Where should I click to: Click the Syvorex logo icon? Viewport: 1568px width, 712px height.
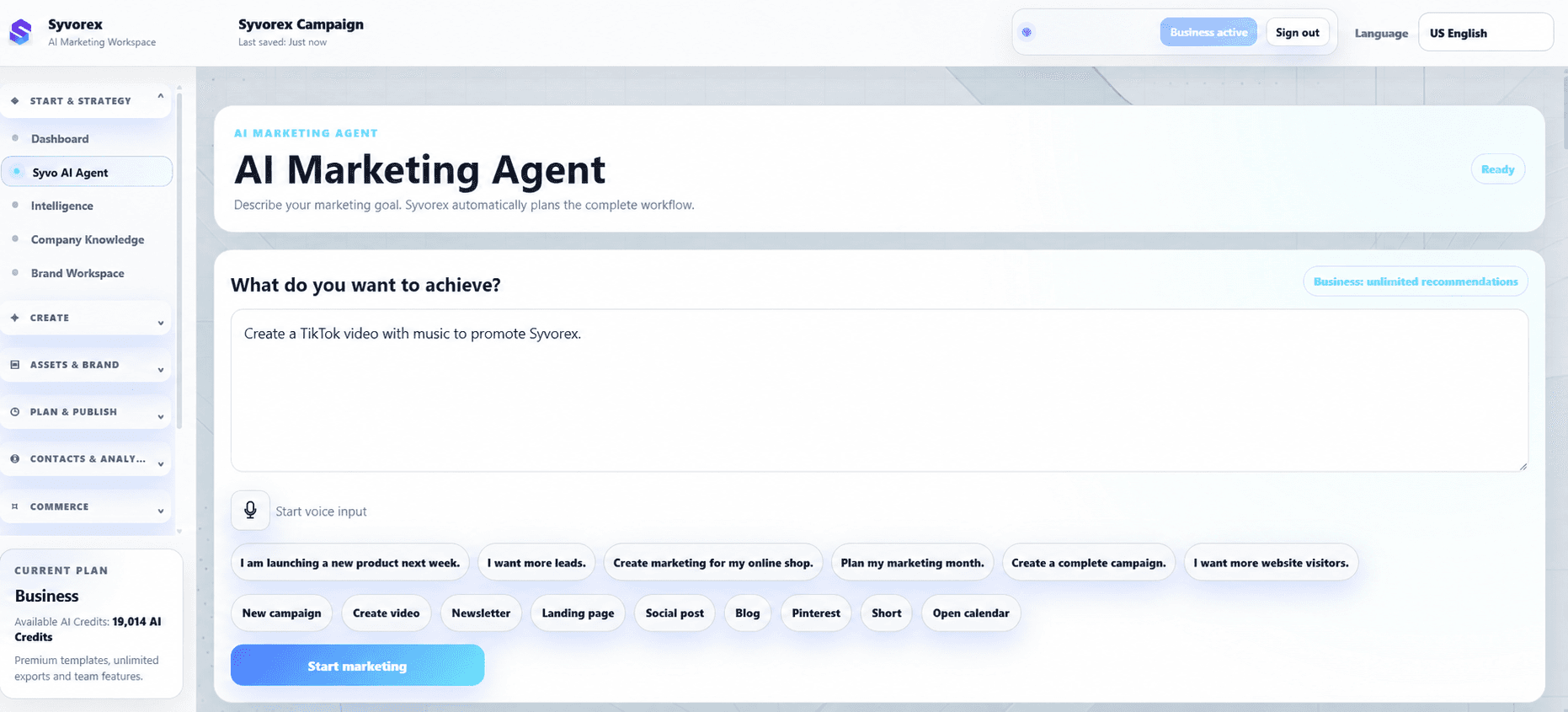tap(20, 32)
